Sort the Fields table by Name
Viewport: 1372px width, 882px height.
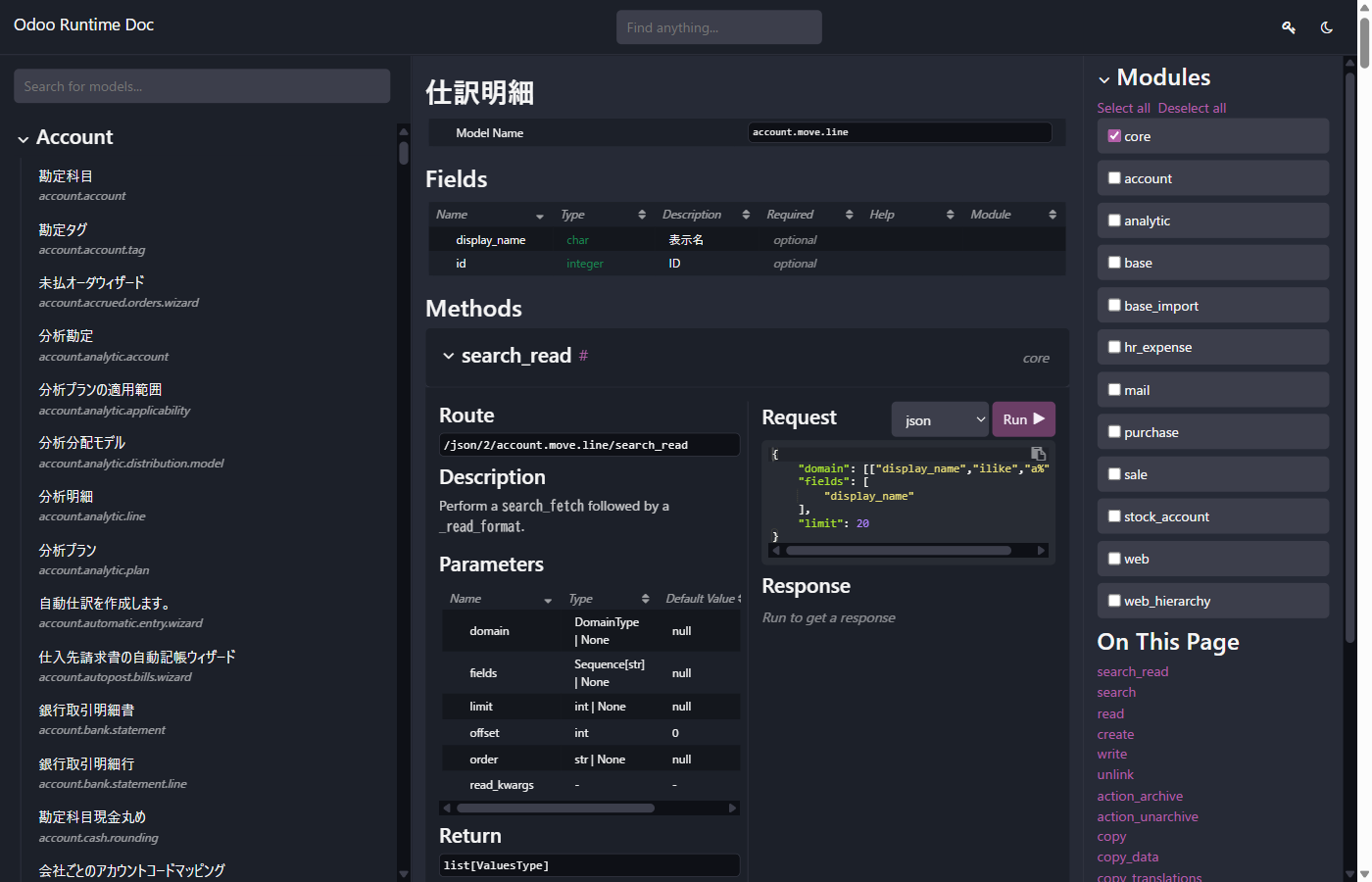(x=490, y=215)
